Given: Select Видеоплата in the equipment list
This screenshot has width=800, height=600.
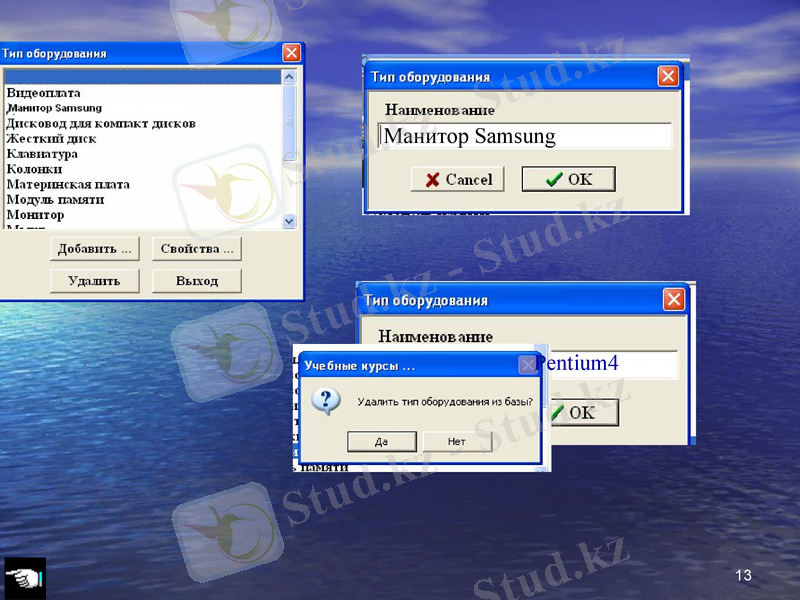Looking at the screenshot, I should (x=44, y=92).
